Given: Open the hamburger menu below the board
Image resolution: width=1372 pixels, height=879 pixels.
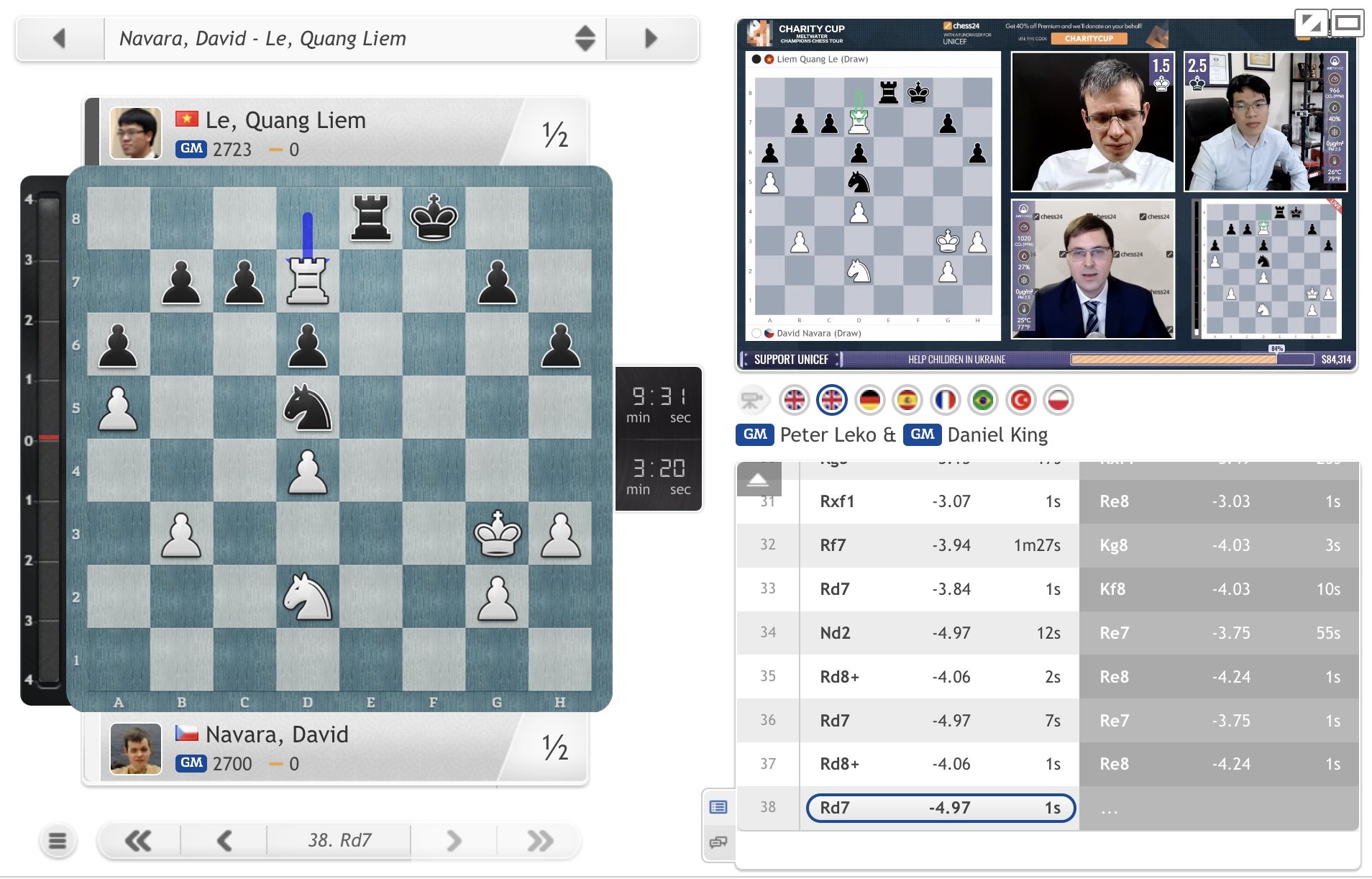Looking at the screenshot, I should [x=58, y=840].
